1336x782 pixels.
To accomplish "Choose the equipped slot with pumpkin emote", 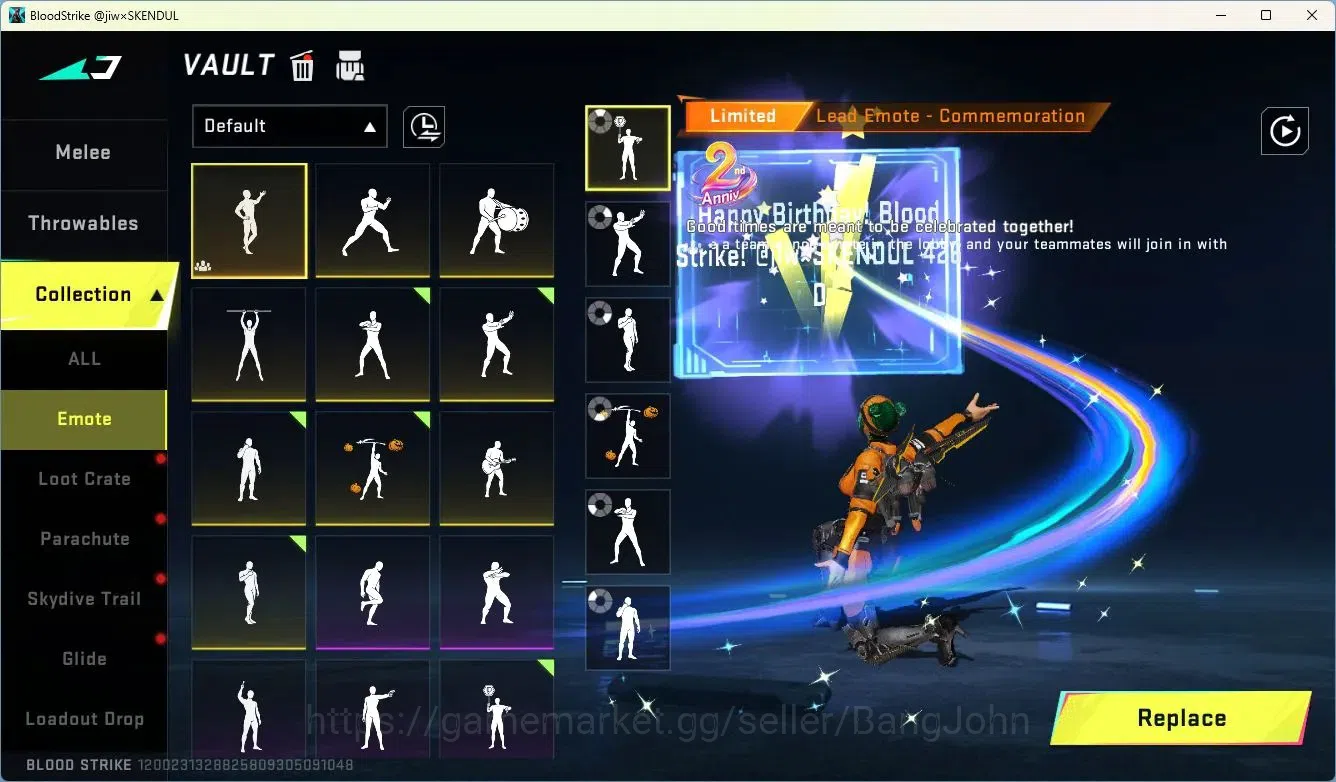I will click(628, 436).
